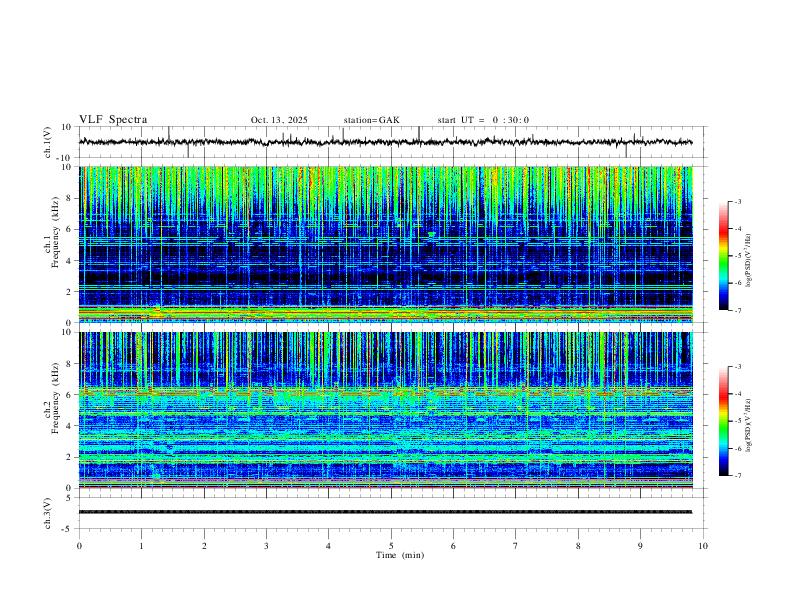This screenshot has height=612, width=792.
Task: Click time axis tick label "7"
Action: point(516,546)
